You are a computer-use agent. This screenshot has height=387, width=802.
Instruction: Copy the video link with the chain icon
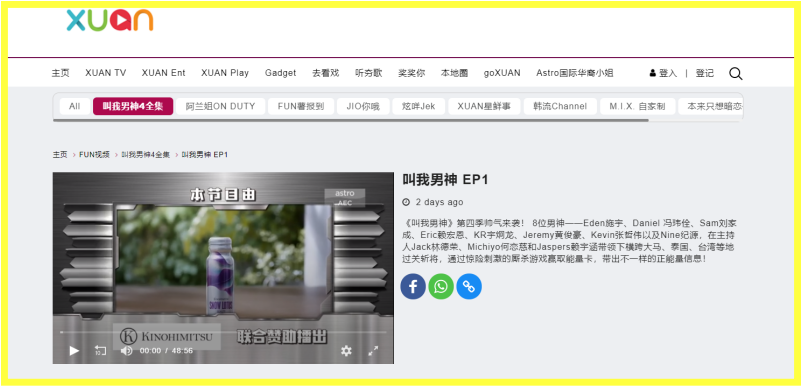[469, 286]
